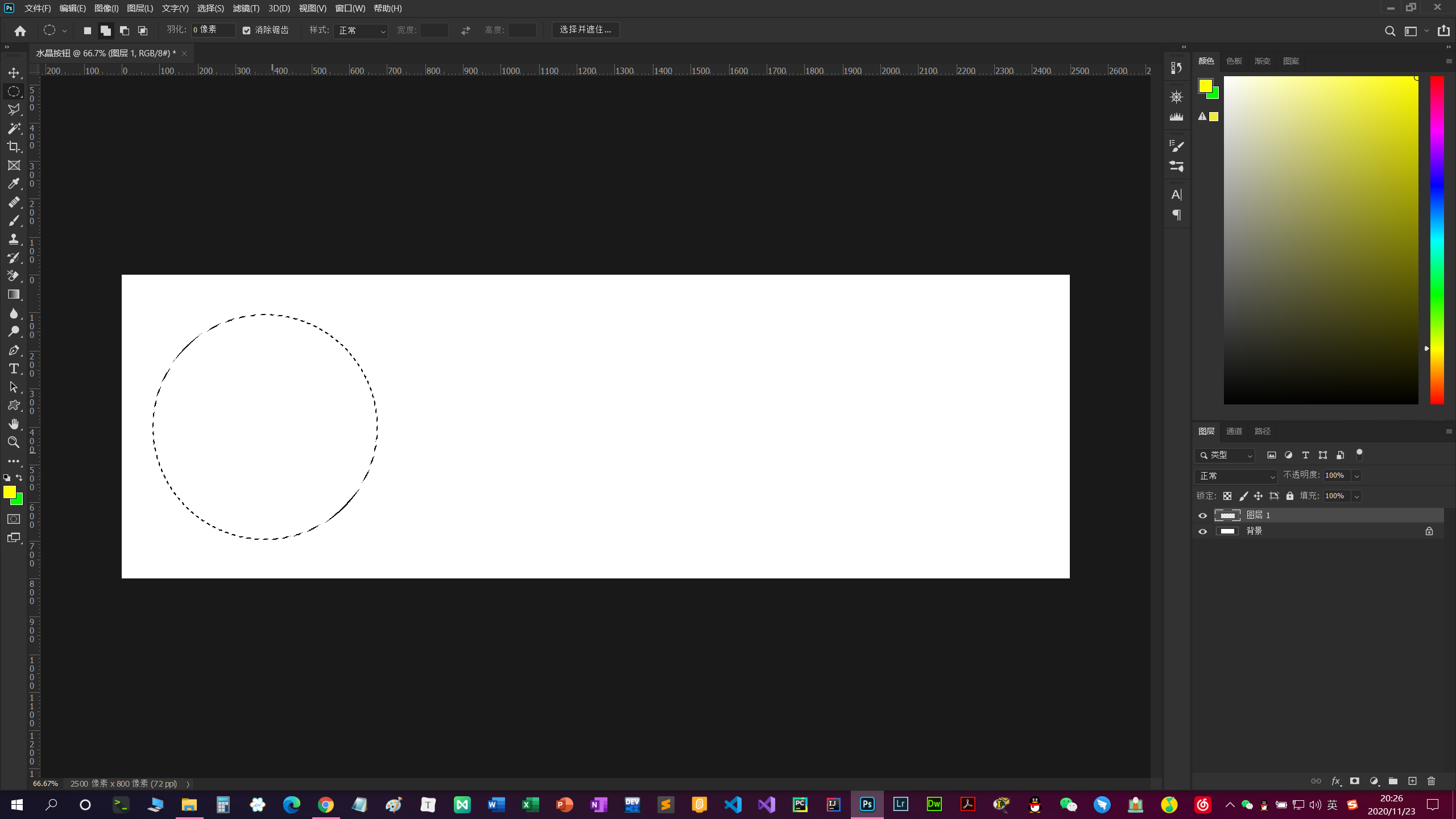
Task: Select the Eraser tool
Action: pos(14,276)
